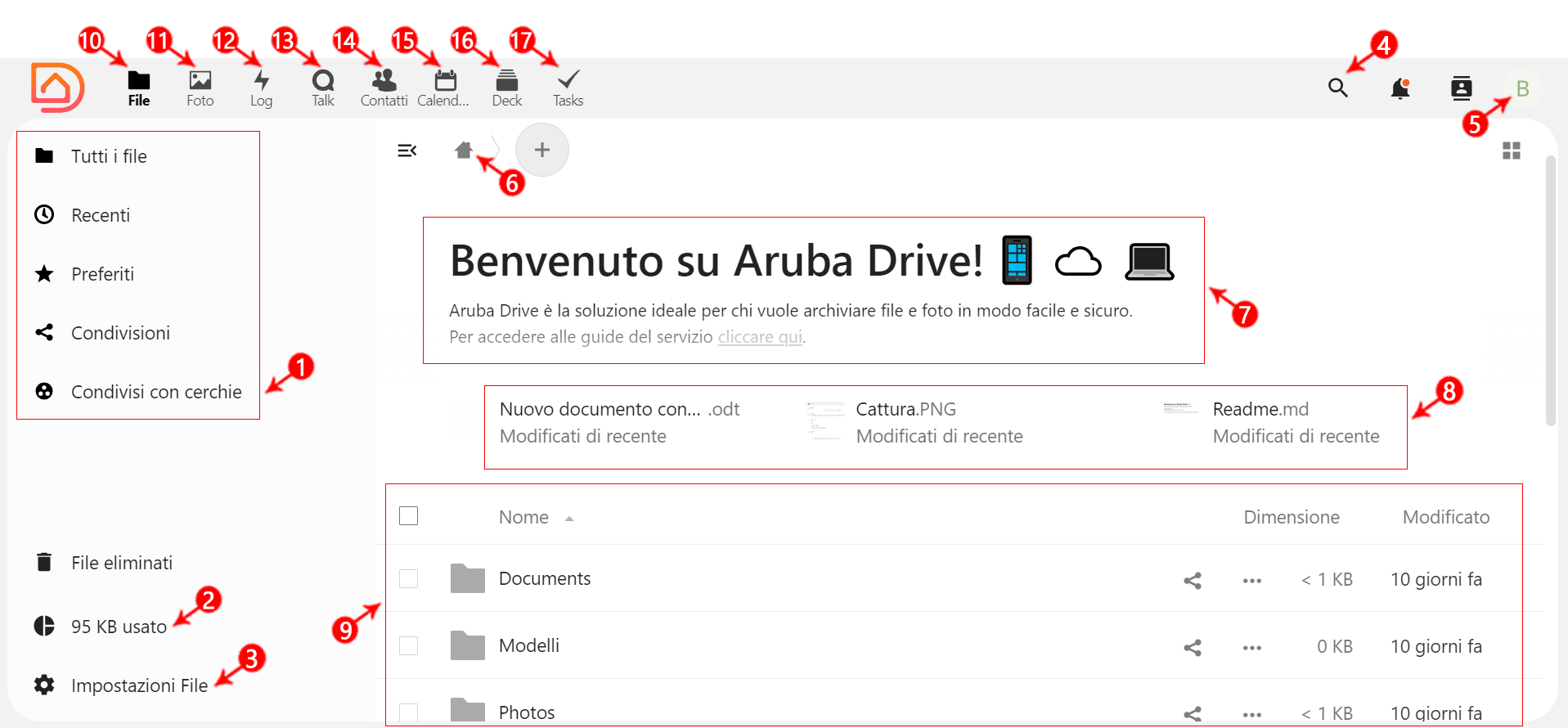Click the Aruba Drive home logo
The height and width of the screenshot is (728, 1568).
(x=57, y=88)
